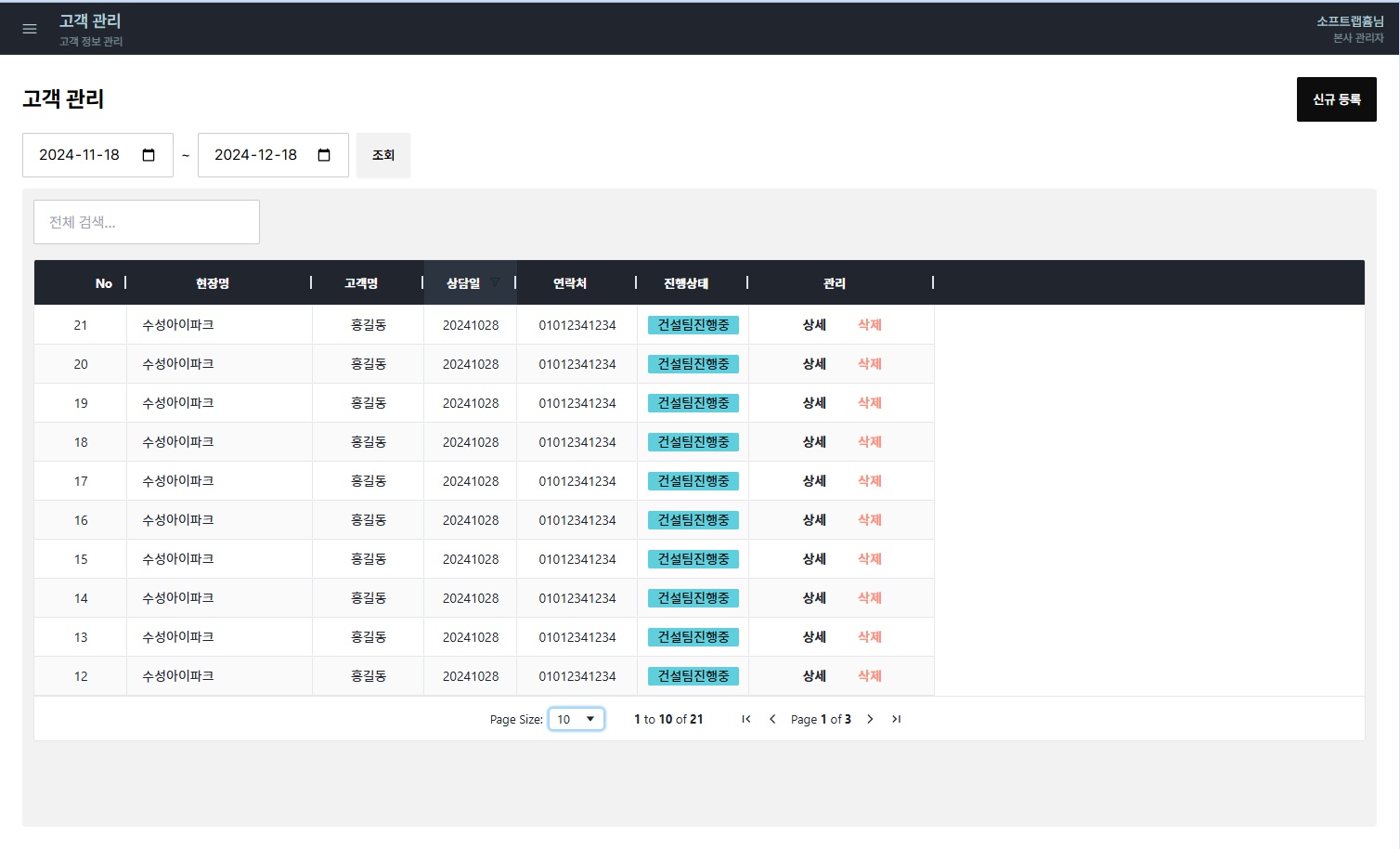The image size is (1400, 849).
Task: Delete row No 15 with 삭제
Action: tap(870, 559)
